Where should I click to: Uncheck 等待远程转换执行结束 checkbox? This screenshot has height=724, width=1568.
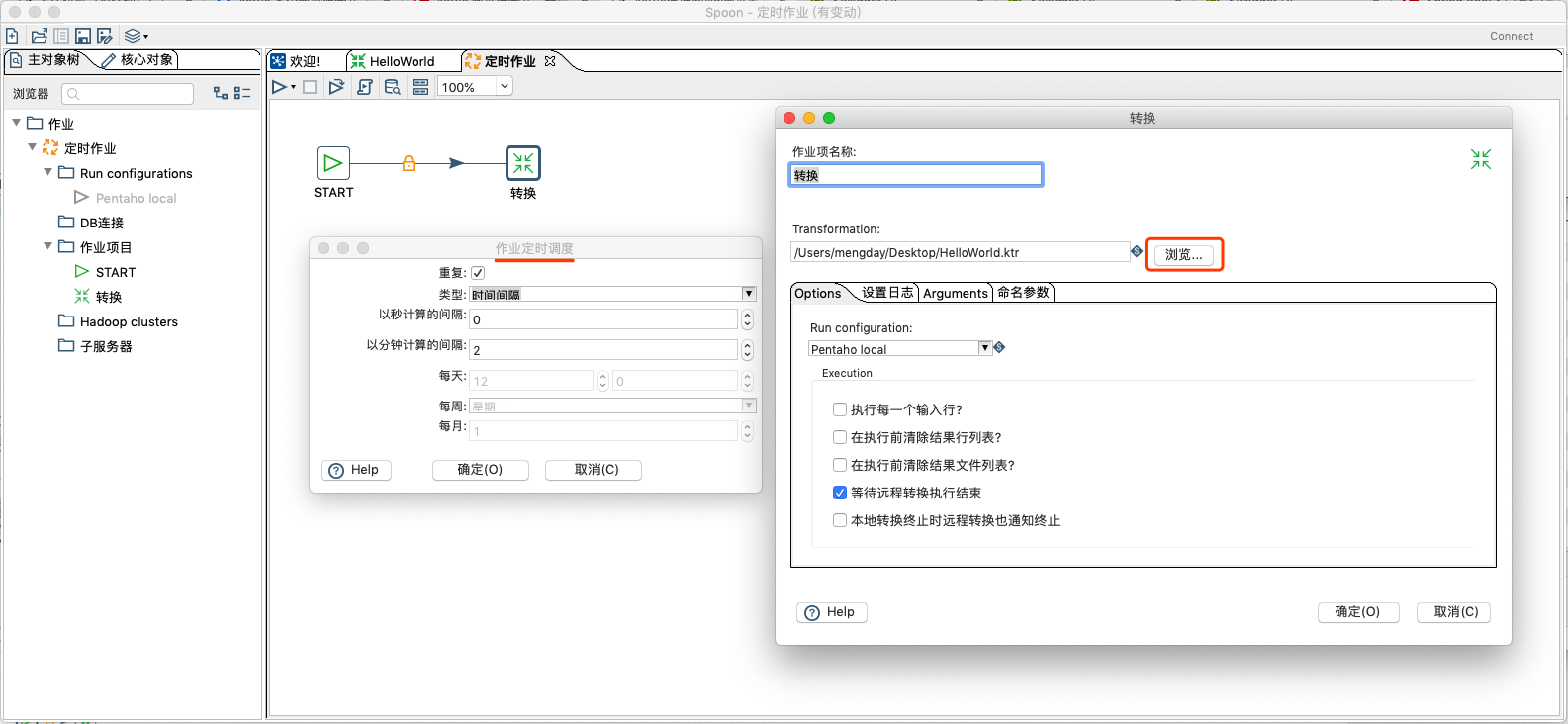[x=840, y=493]
